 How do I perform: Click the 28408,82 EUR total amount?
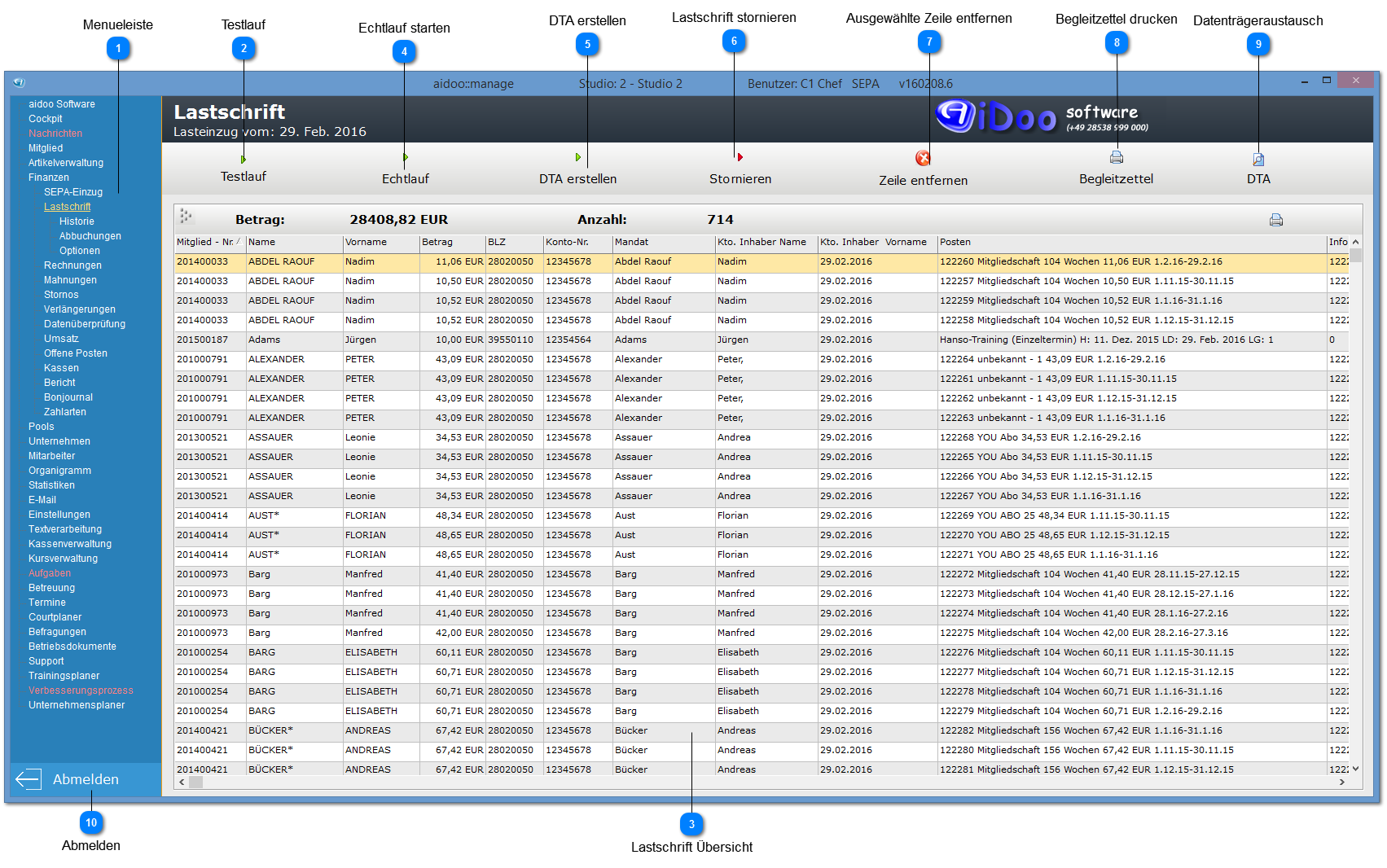[x=399, y=220]
